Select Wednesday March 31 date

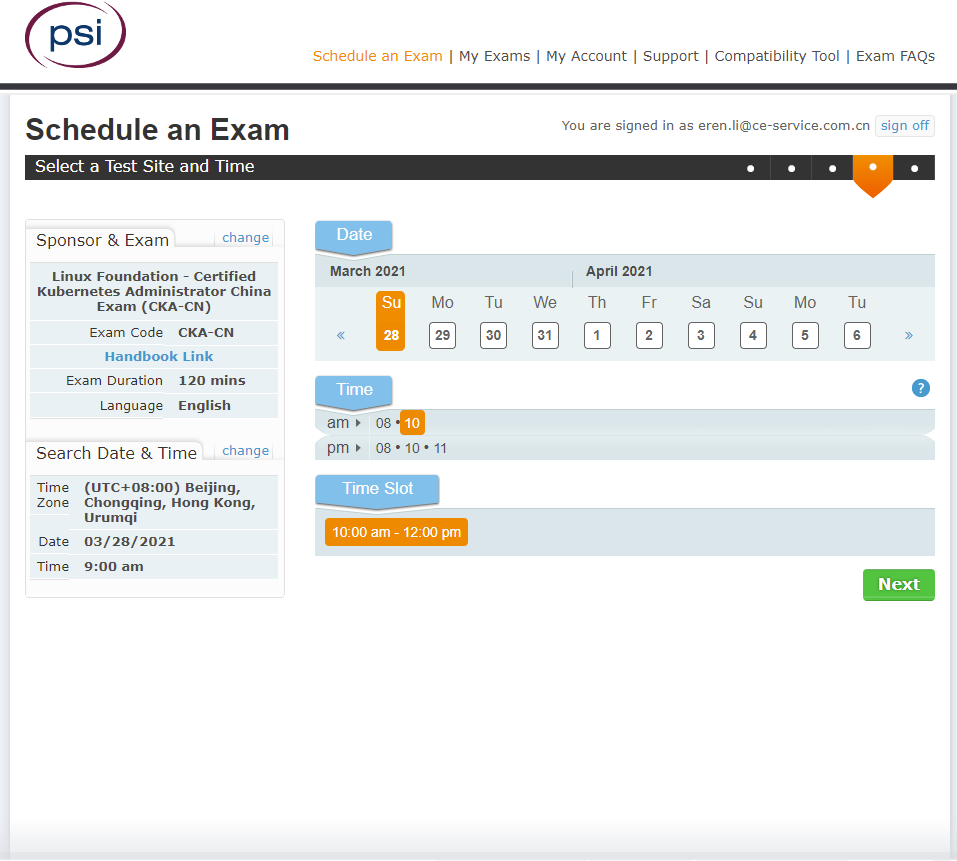click(x=545, y=335)
